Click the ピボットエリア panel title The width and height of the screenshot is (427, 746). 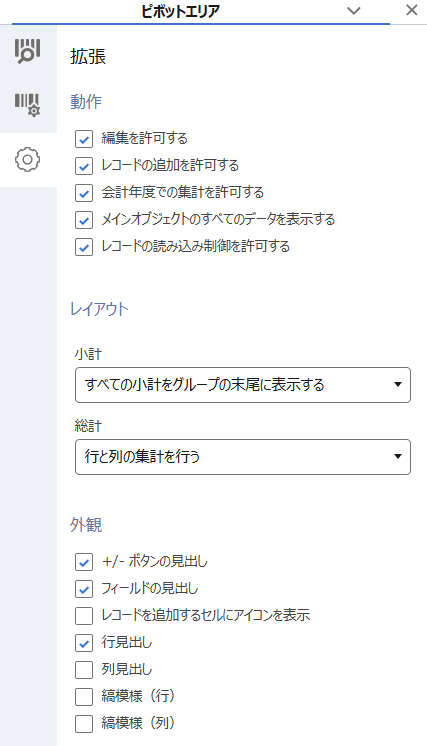coord(180,11)
